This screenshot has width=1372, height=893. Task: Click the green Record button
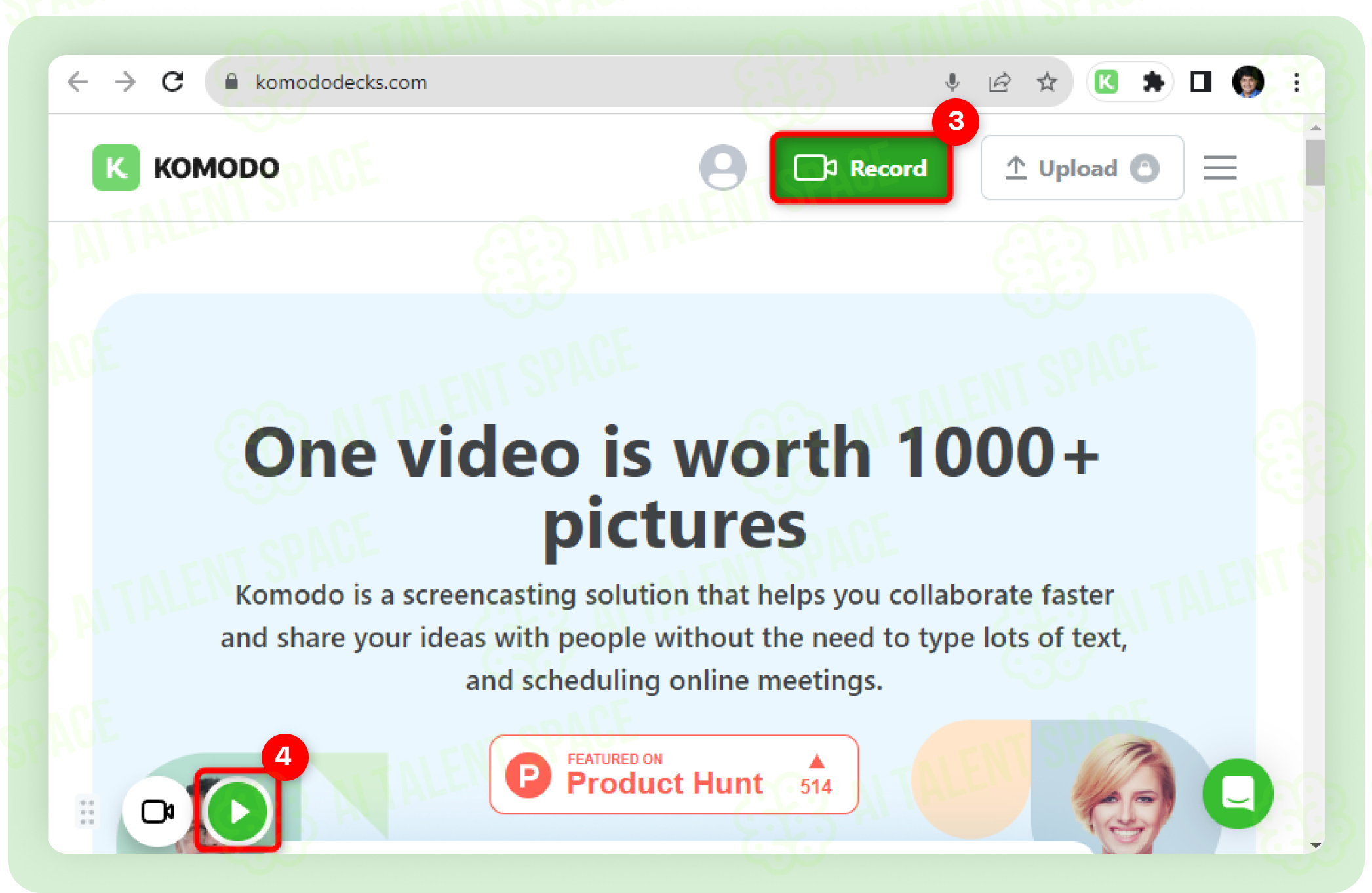(861, 168)
